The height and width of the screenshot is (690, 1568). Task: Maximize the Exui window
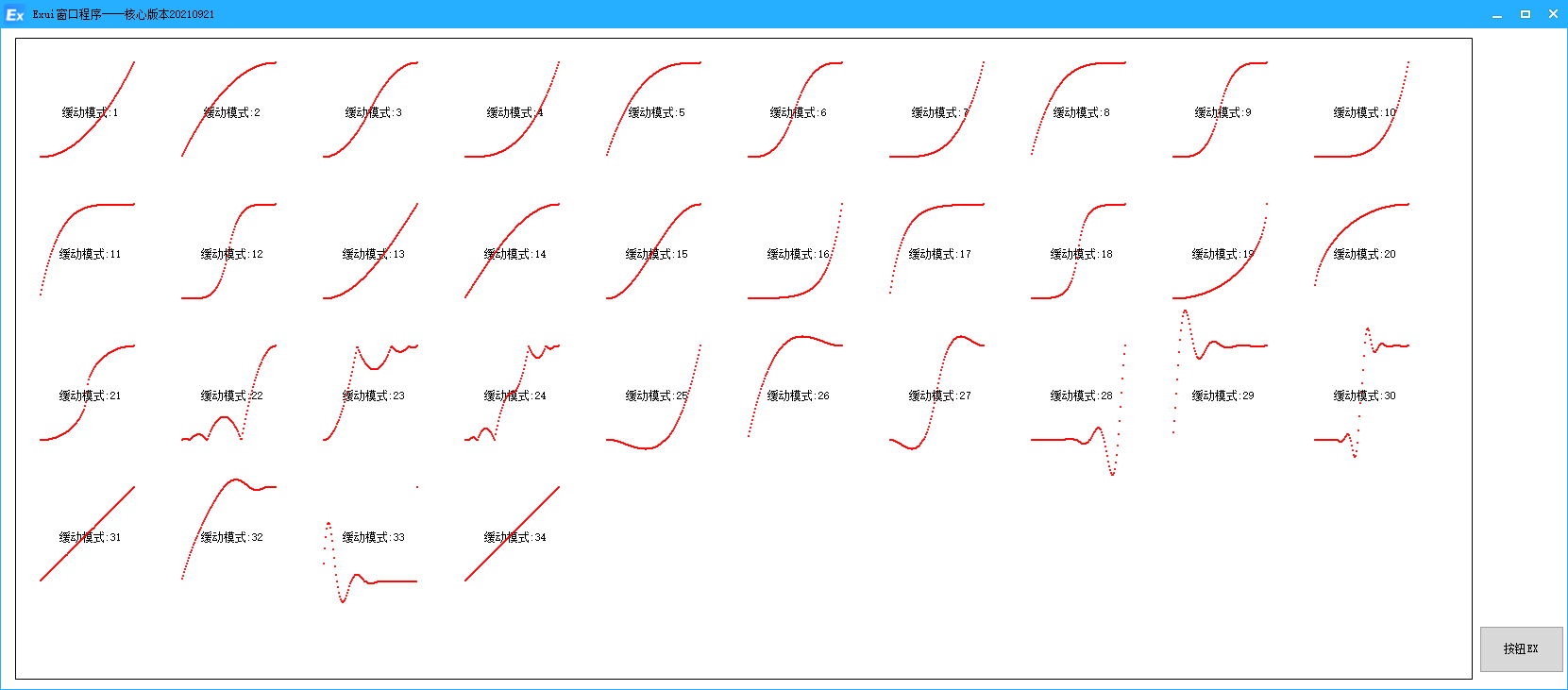[1526, 14]
